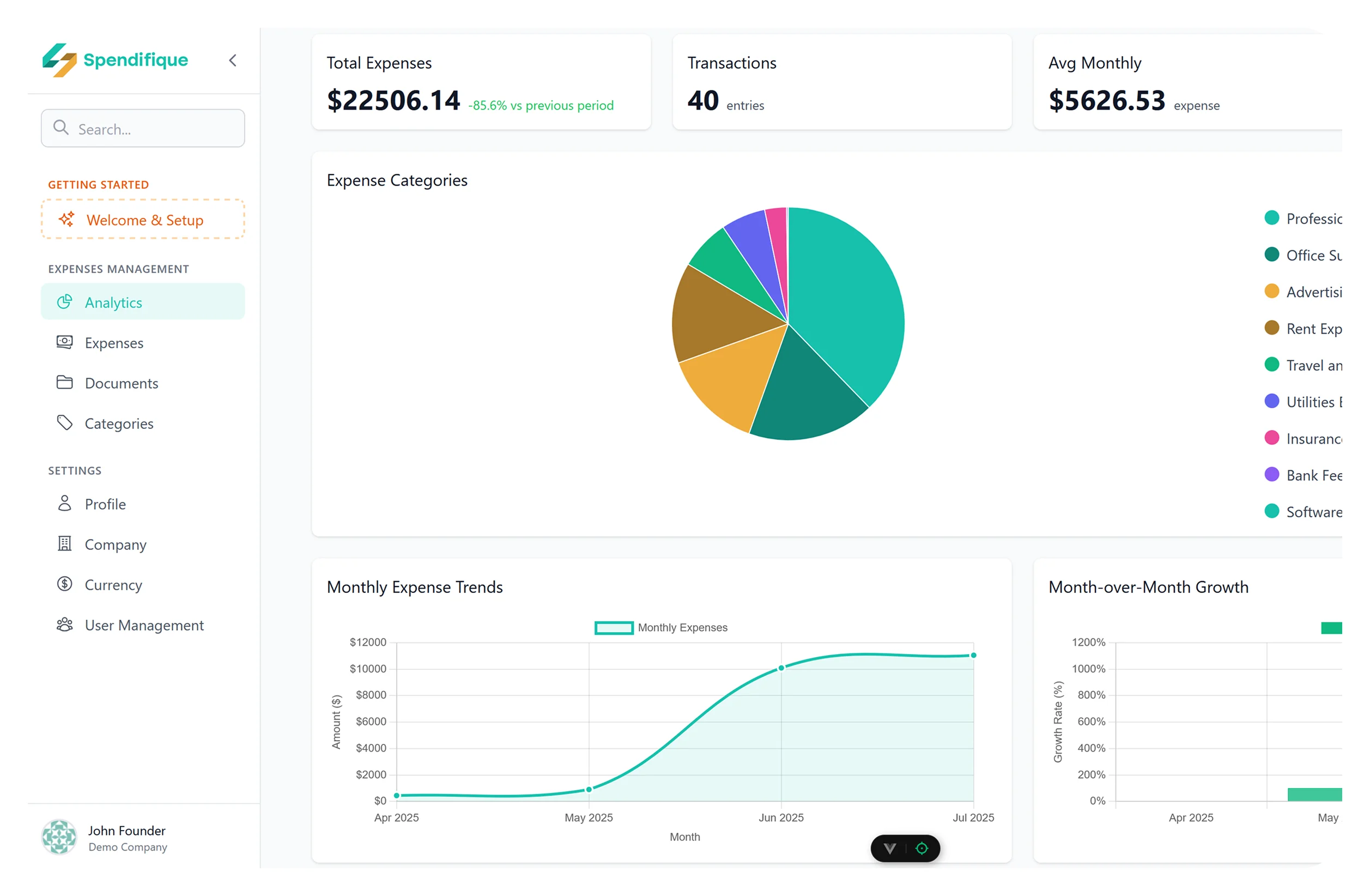The height and width of the screenshot is (896, 1370).
Task: Click the Documents folder icon
Action: (65, 383)
